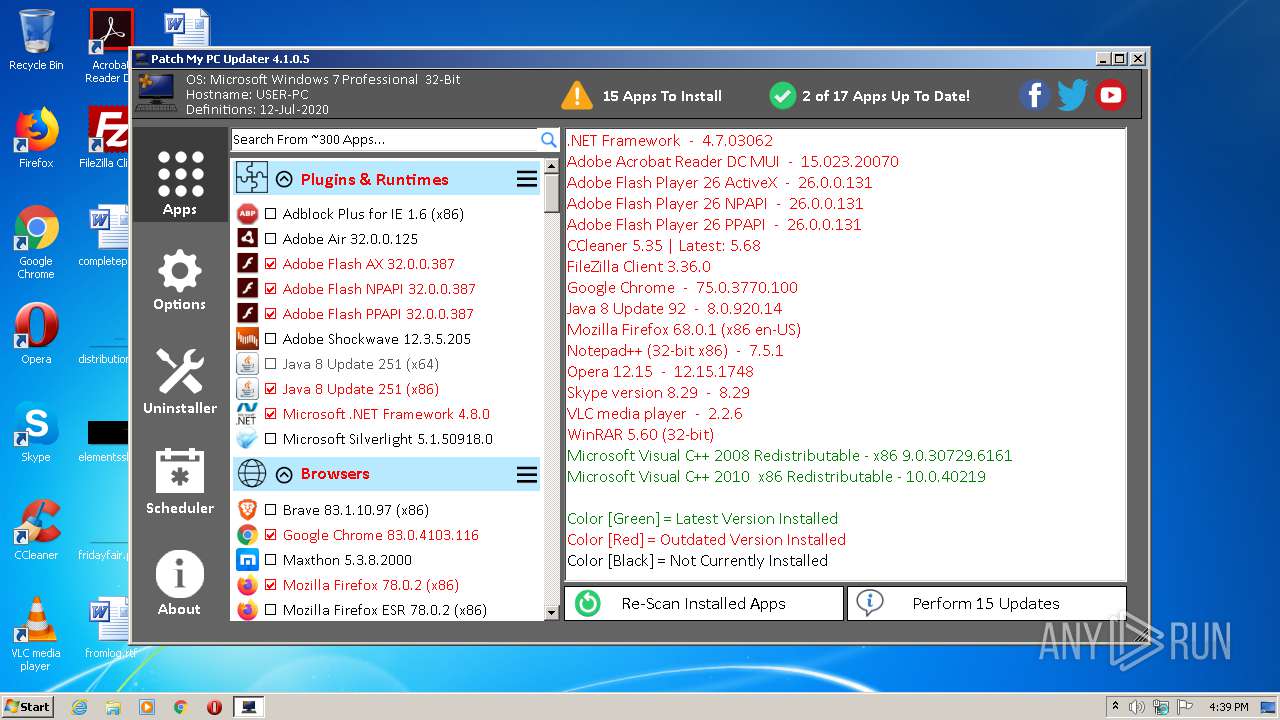Check Adobe Shockwave 12.3.5.205
Screen dimensions: 1280x720
271,339
